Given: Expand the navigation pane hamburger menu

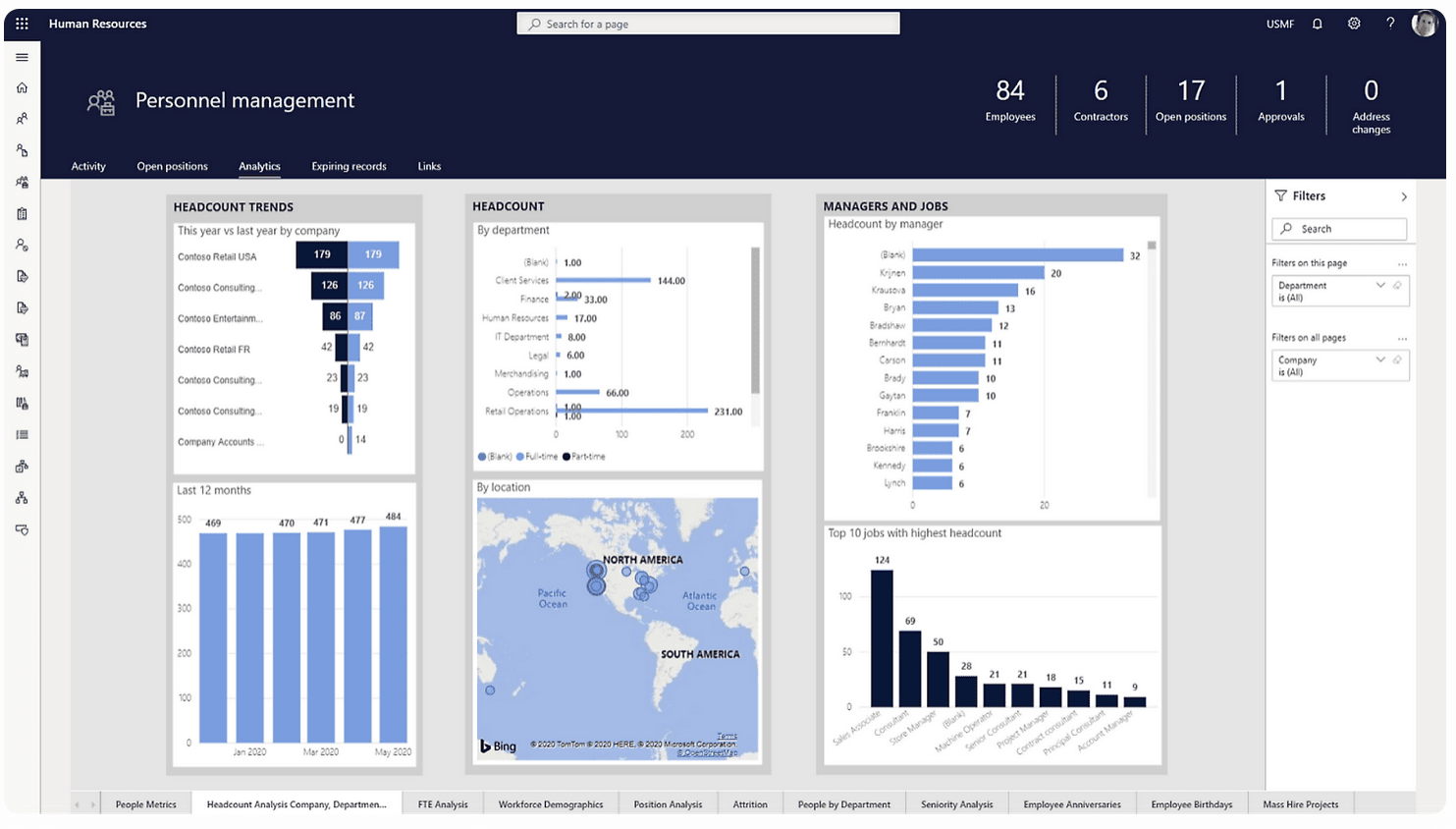Looking at the screenshot, I should click(22, 57).
